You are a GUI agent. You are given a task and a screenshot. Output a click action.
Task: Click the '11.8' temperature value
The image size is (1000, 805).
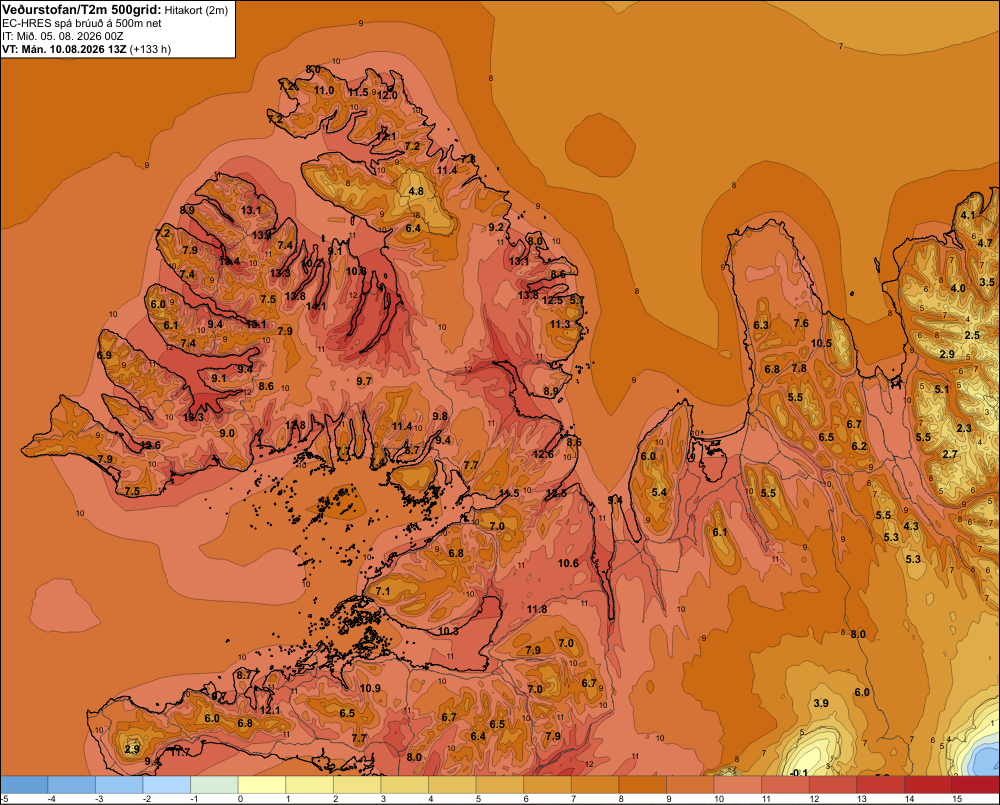[x=537, y=609]
